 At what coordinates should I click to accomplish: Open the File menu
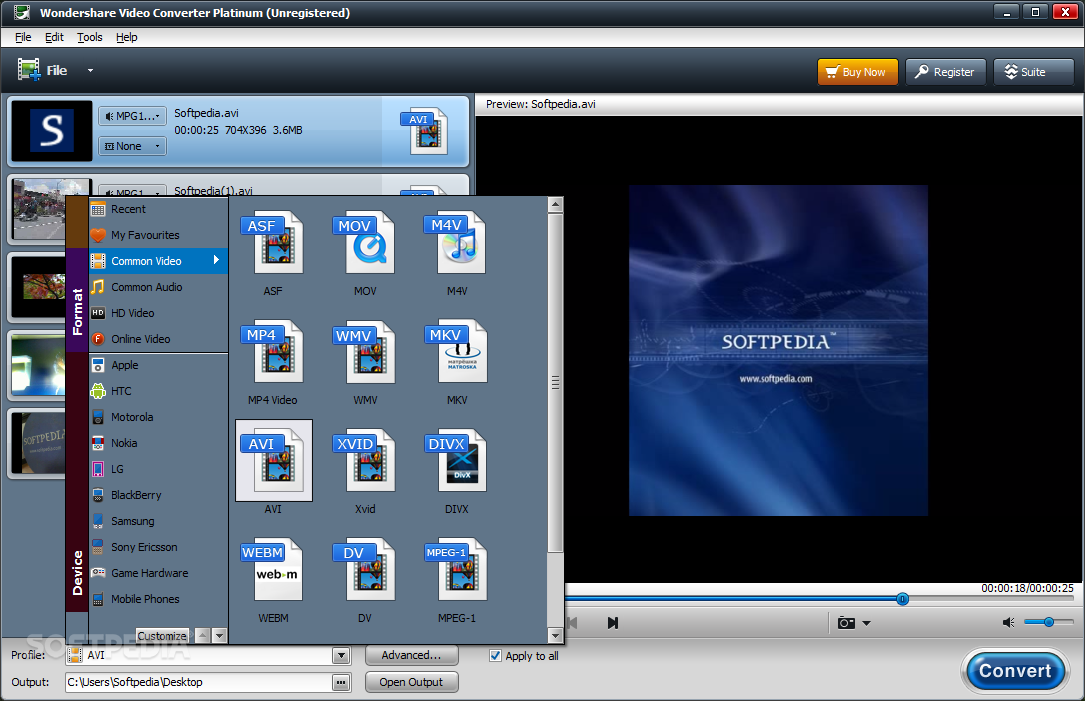pos(23,37)
